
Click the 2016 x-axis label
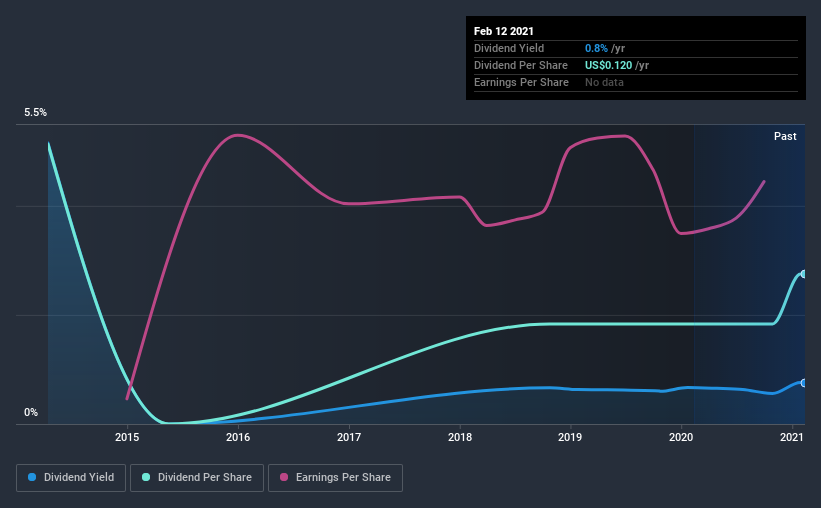(x=238, y=437)
